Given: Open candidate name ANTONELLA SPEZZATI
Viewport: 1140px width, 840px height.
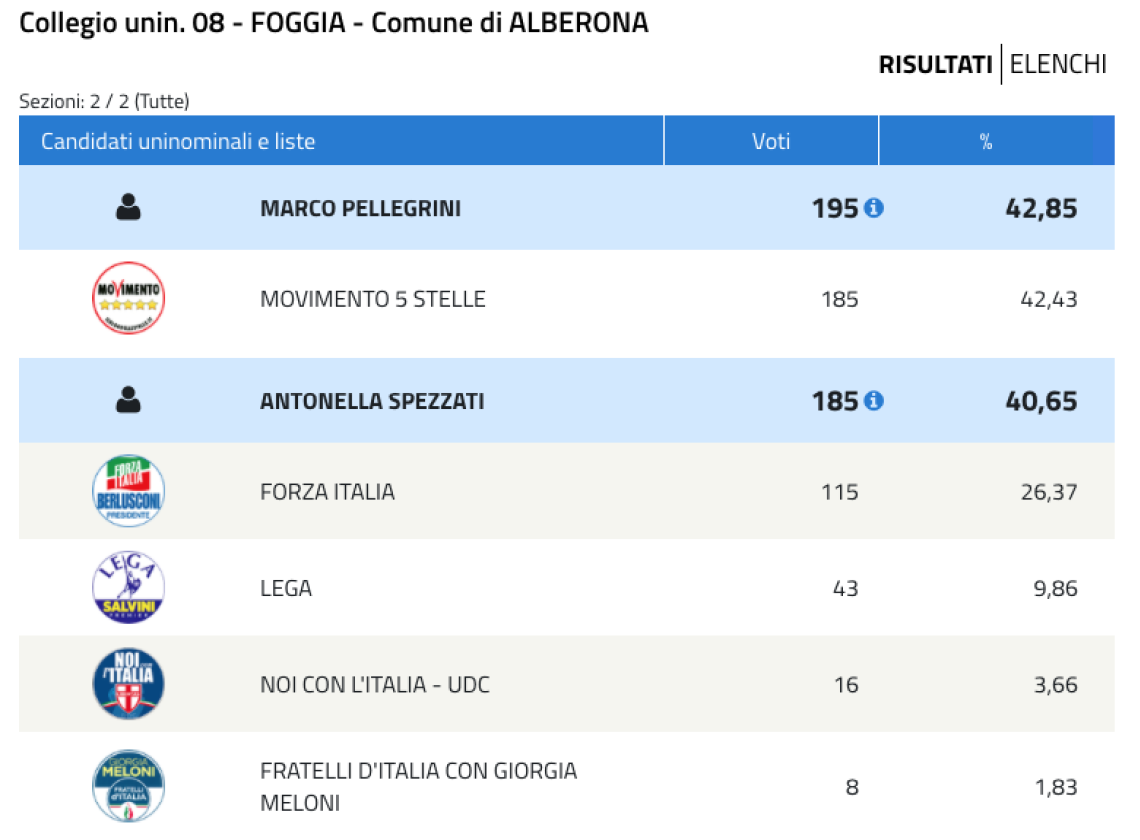Looking at the screenshot, I should click(x=372, y=401).
